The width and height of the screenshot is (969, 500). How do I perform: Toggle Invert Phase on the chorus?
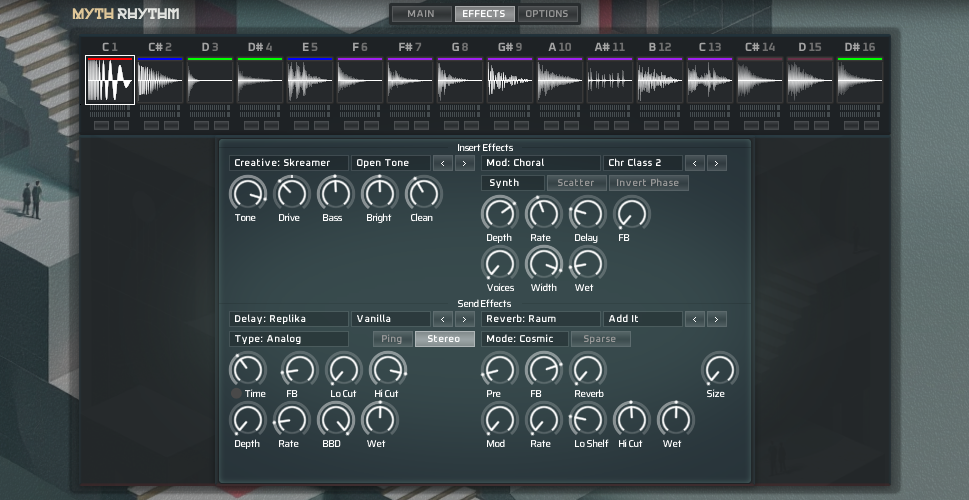[648, 183]
